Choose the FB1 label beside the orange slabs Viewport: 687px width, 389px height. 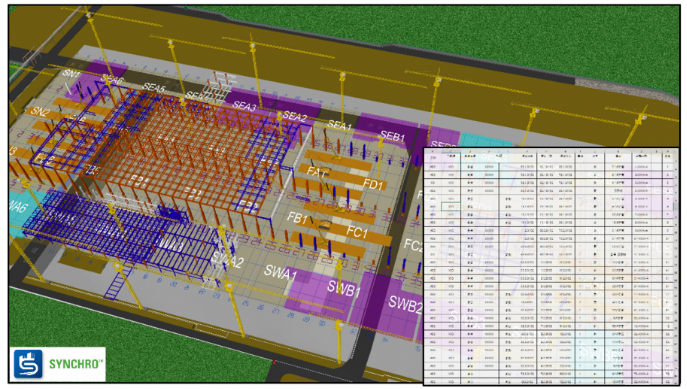pos(297,218)
